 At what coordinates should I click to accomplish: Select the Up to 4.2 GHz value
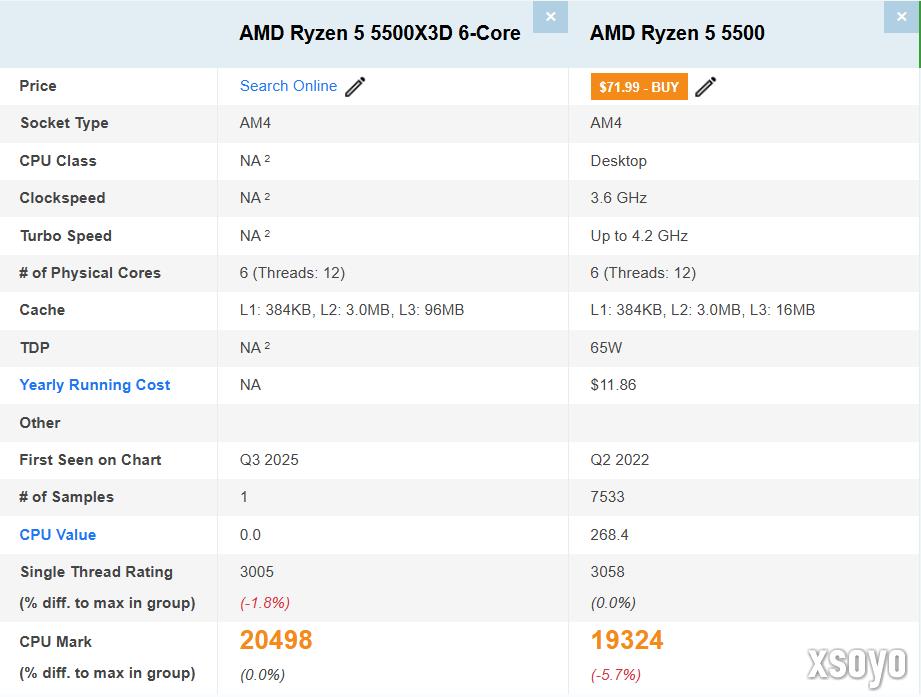click(639, 235)
